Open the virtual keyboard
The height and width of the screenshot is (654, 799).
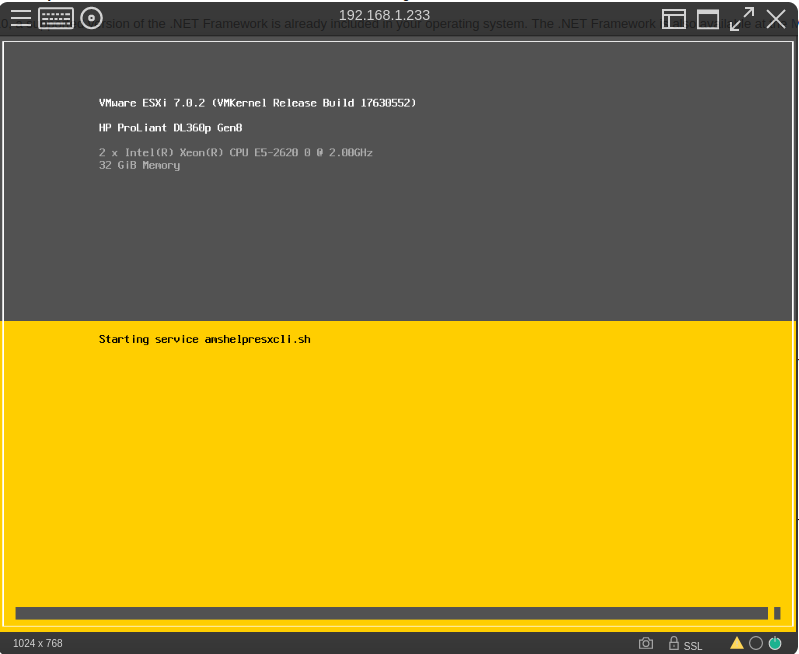point(56,19)
